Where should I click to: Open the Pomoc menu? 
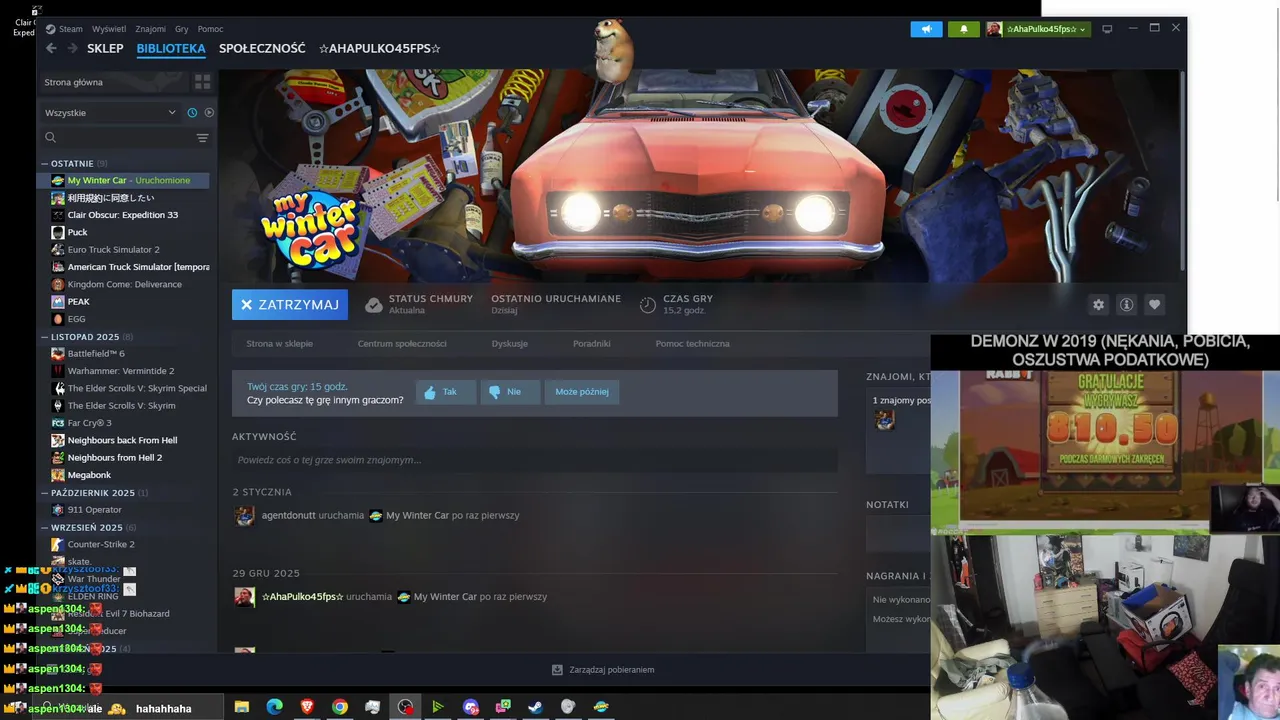(x=210, y=29)
